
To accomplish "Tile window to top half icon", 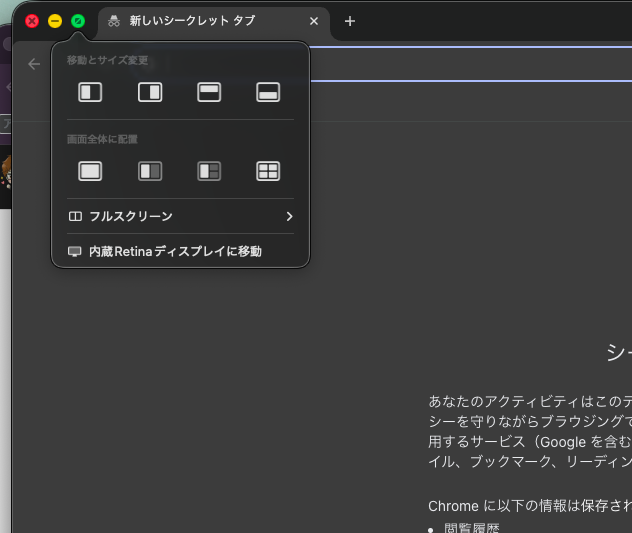I will 209,92.
